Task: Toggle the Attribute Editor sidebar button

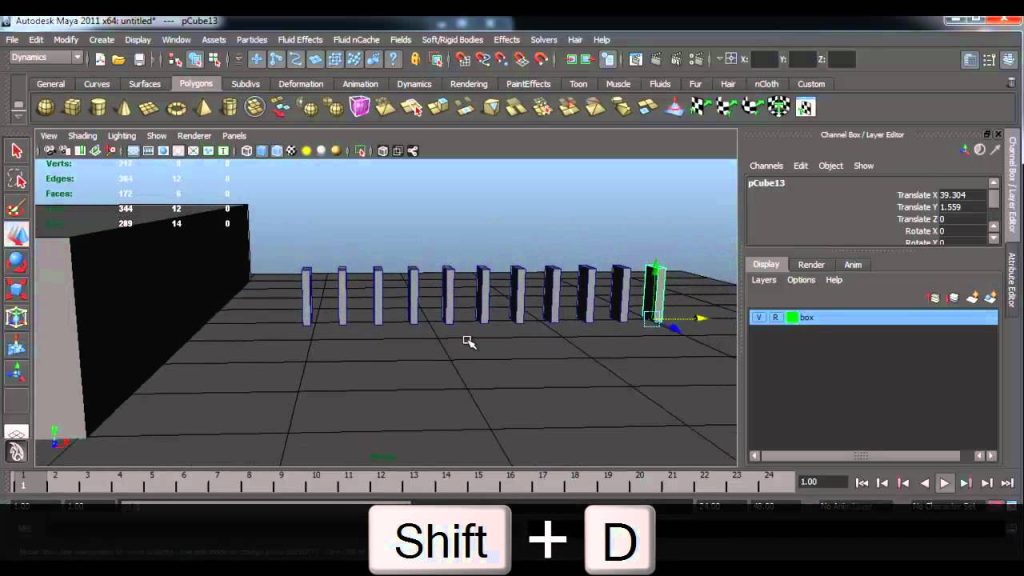Action: point(970,60)
